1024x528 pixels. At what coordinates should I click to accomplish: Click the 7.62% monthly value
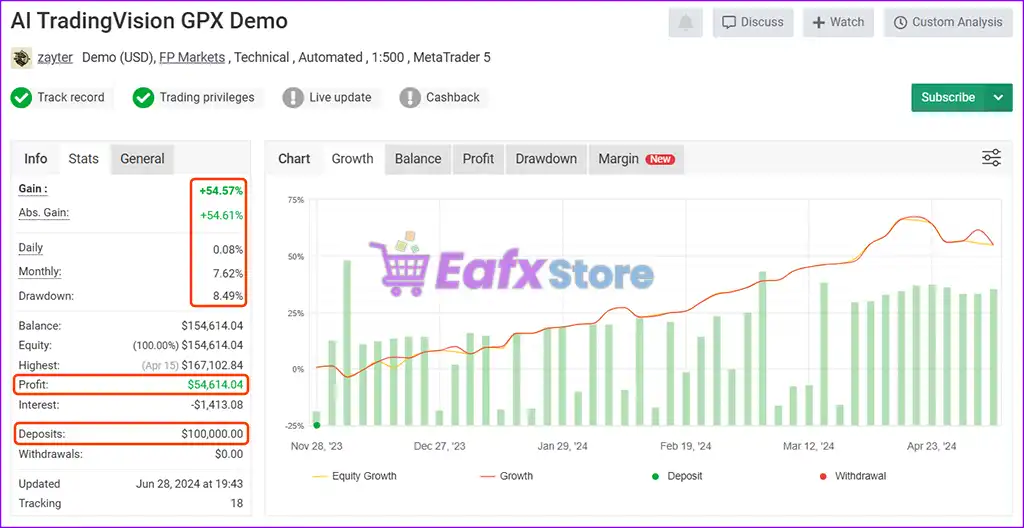pos(228,273)
